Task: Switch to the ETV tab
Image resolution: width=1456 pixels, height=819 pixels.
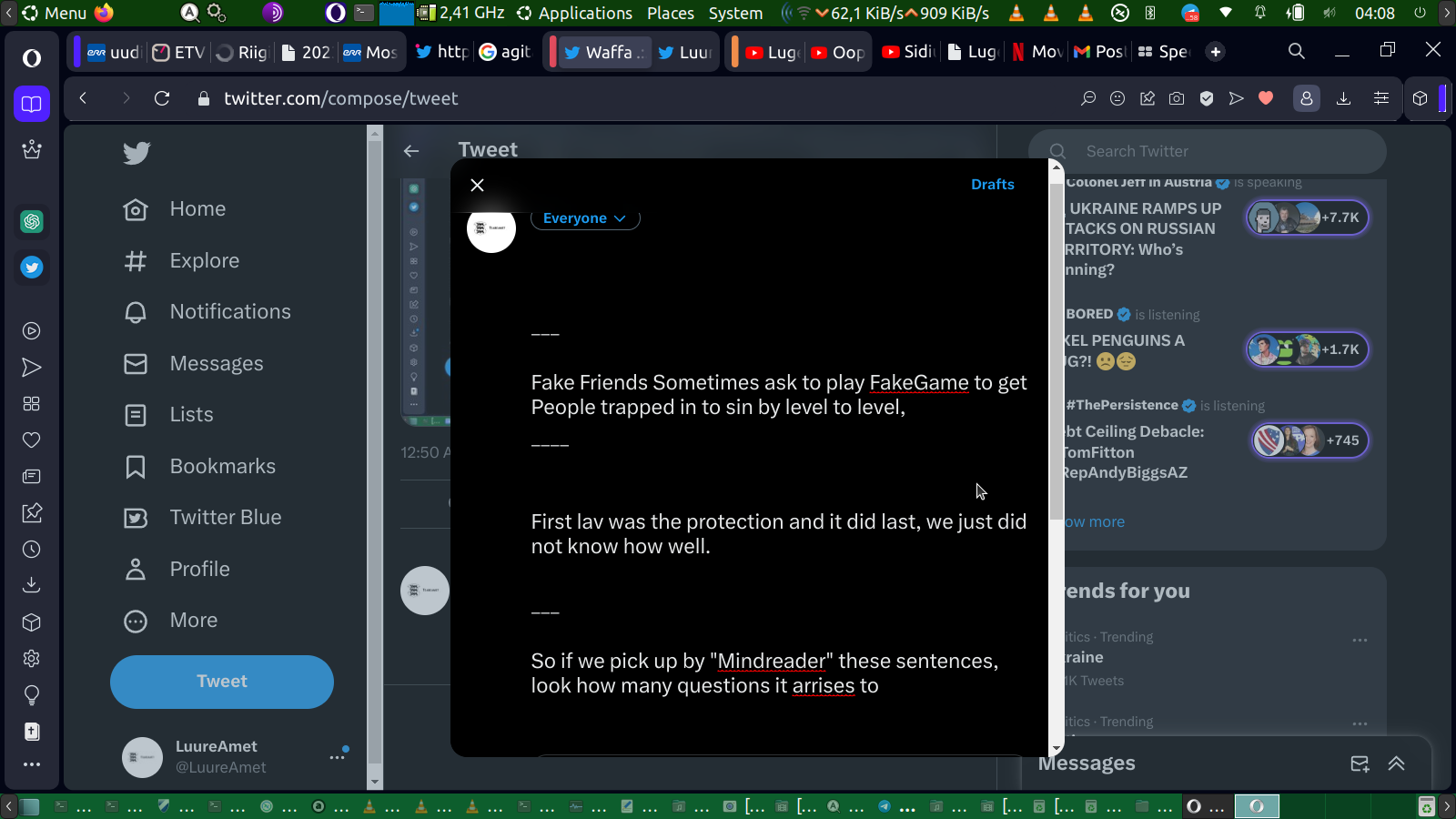Action: (178, 52)
